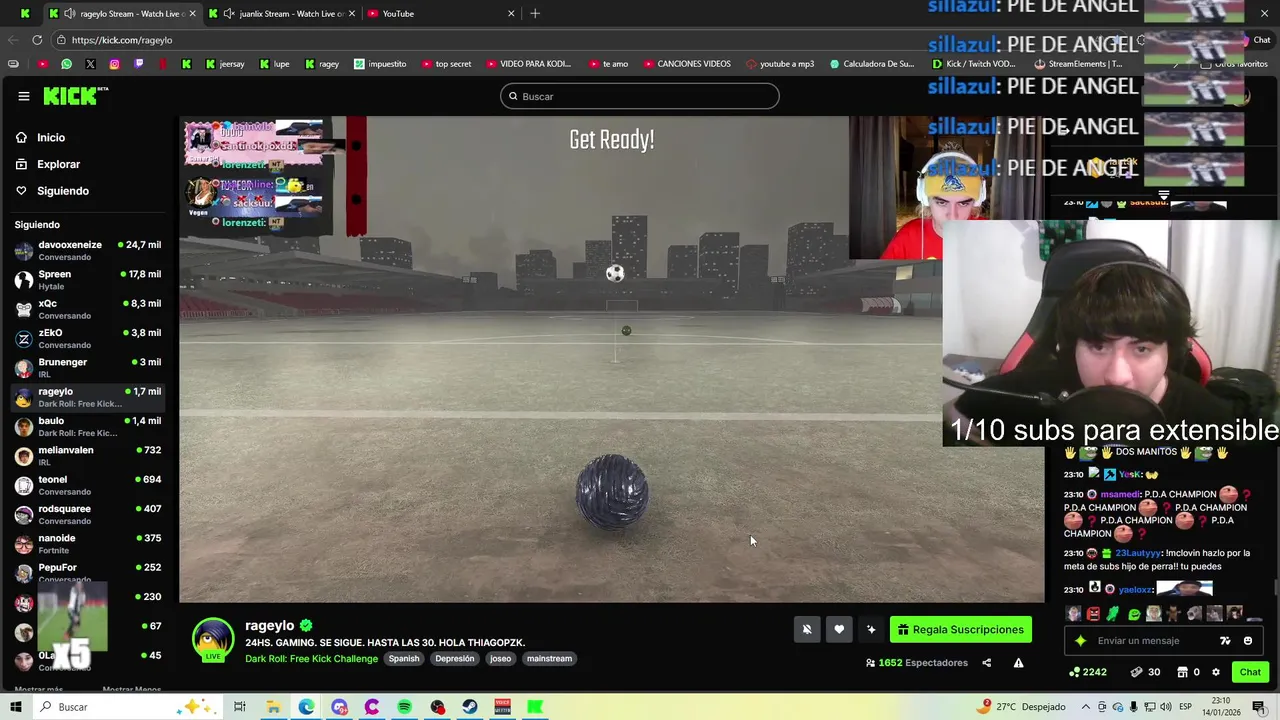Open CANCIONES VIDEOS bookmark
Viewport: 1280px width, 720px height.
(687, 64)
